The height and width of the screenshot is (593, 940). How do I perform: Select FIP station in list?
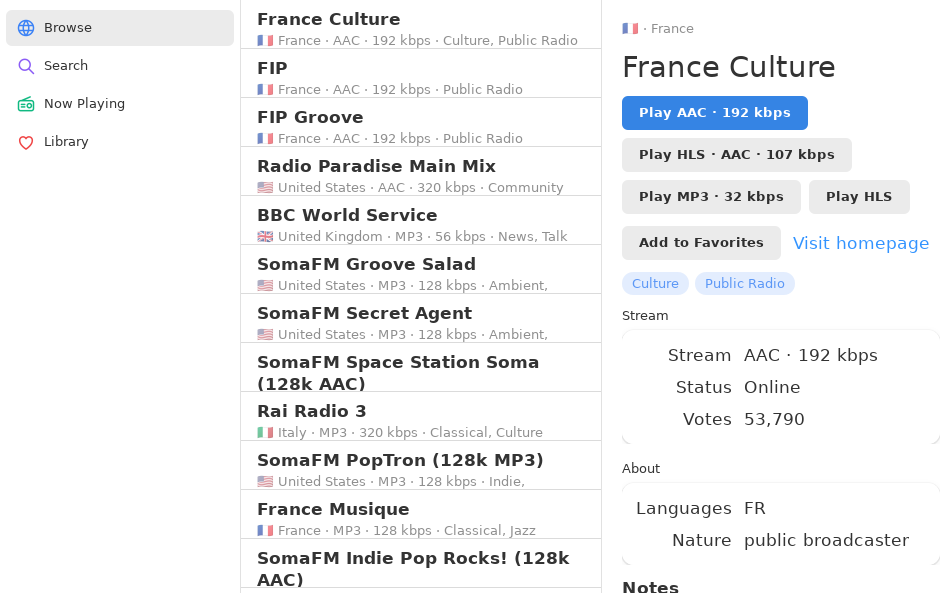(421, 73)
